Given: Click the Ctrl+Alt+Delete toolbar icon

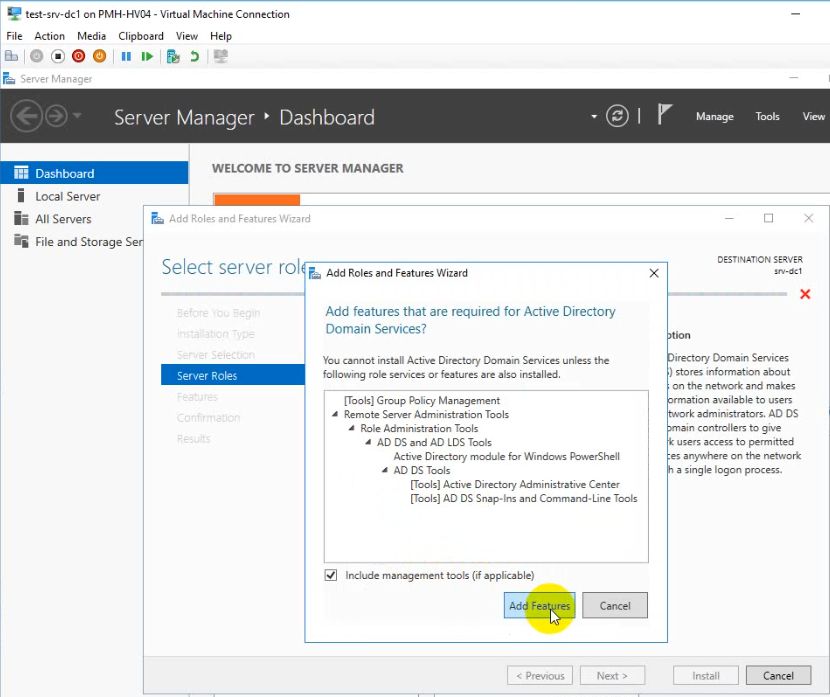Looking at the screenshot, I should pos(11,56).
